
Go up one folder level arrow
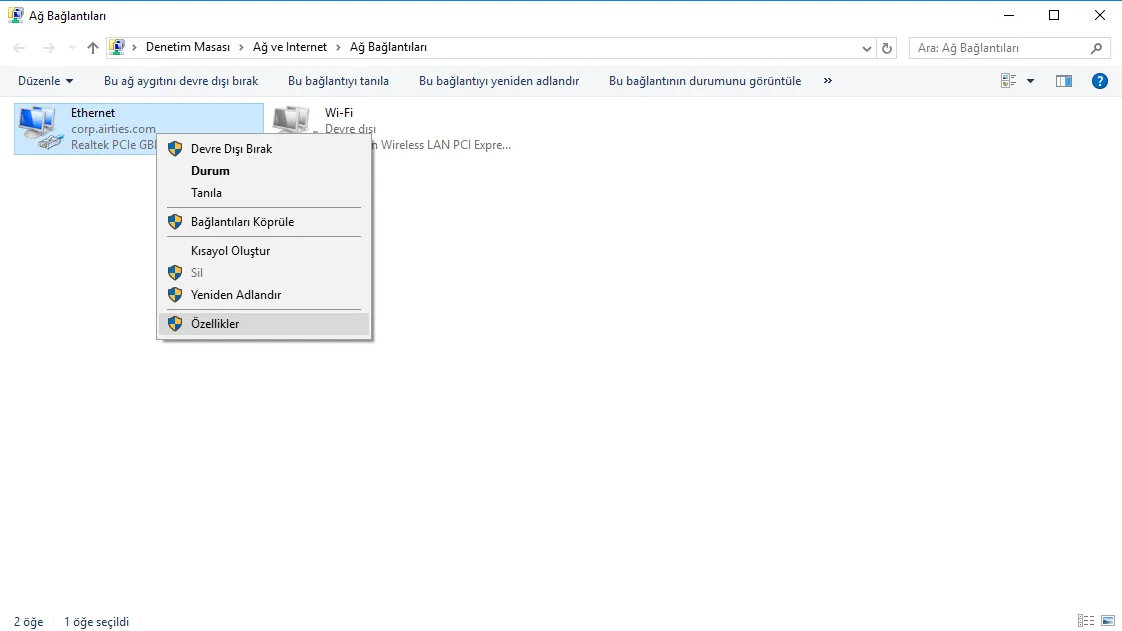(93, 48)
